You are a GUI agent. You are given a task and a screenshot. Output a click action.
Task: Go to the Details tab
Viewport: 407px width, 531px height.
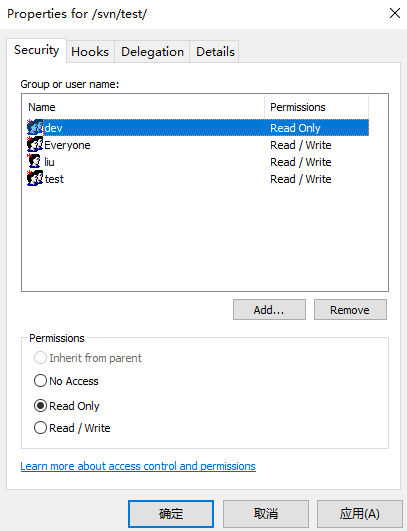tap(215, 51)
